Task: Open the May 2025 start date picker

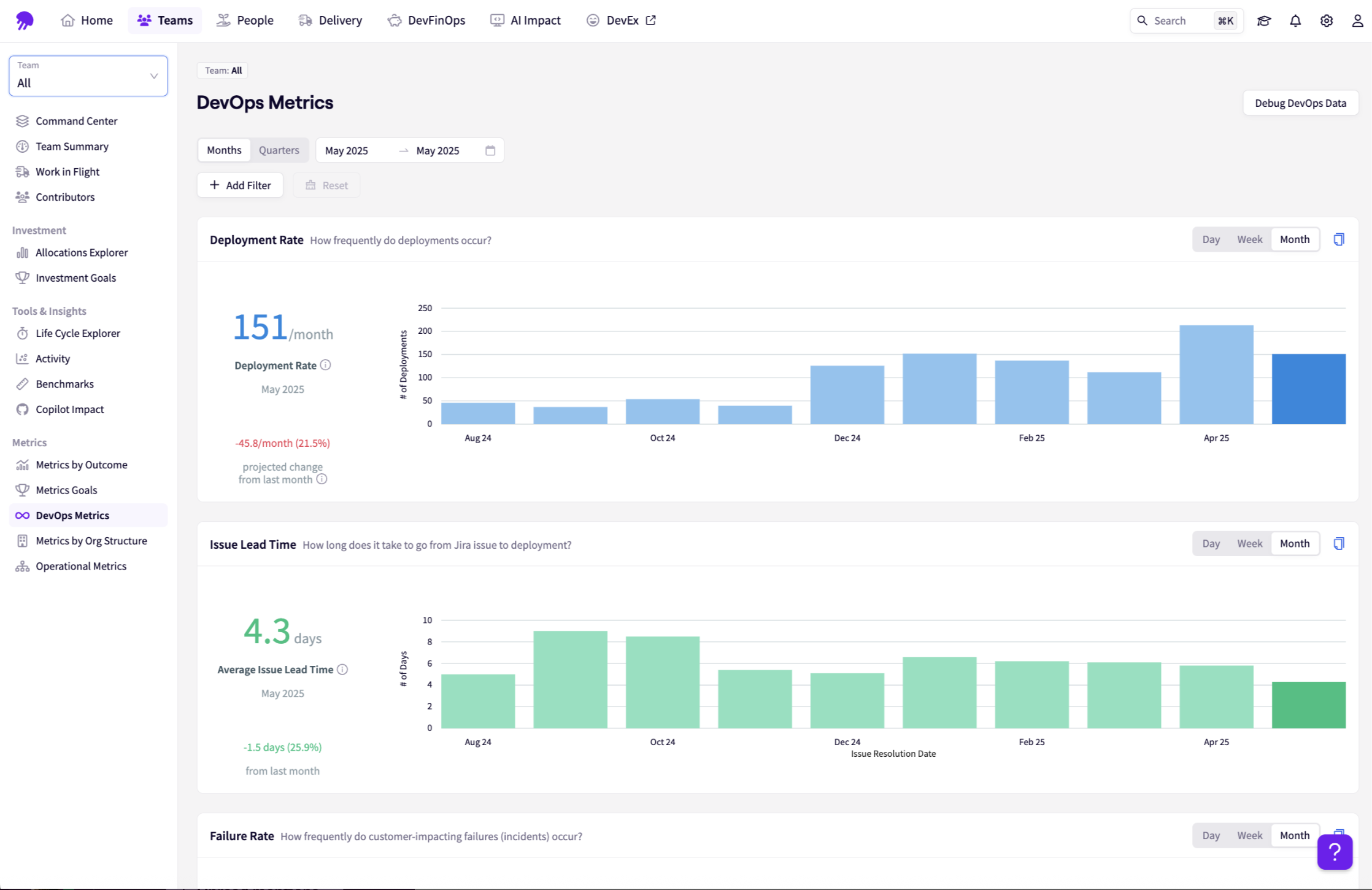Action: (x=347, y=150)
